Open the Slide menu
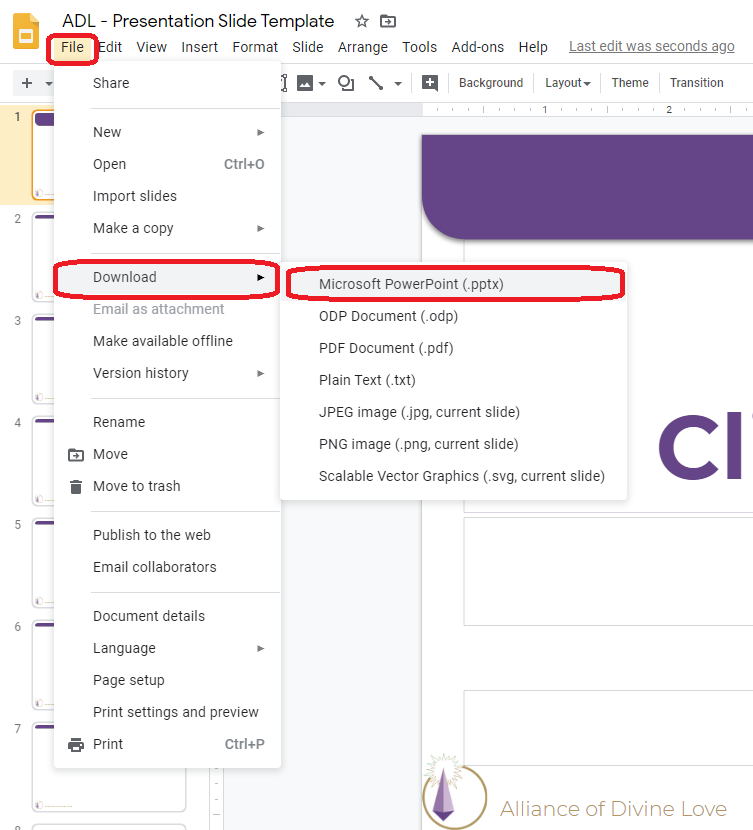 (307, 48)
